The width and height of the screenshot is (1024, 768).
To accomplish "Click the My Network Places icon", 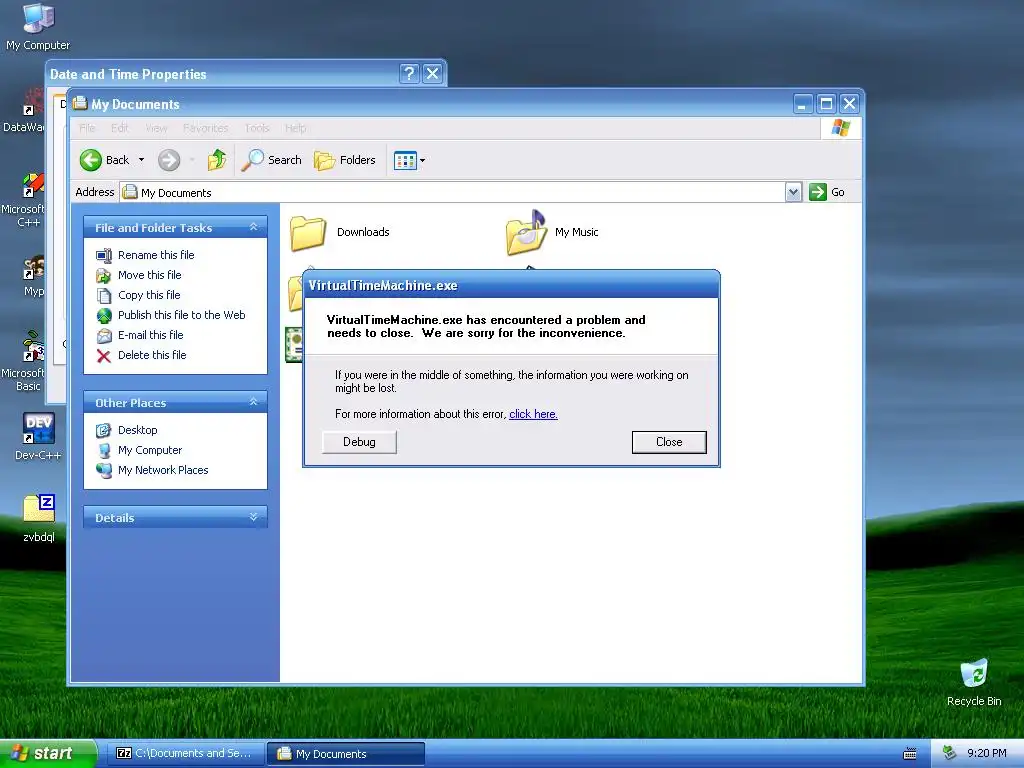I will click(104, 470).
